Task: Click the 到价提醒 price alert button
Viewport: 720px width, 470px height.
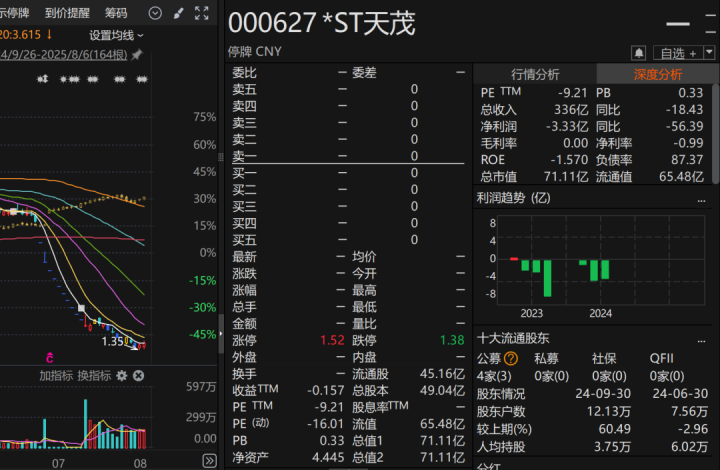Action: (x=67, y=13)
